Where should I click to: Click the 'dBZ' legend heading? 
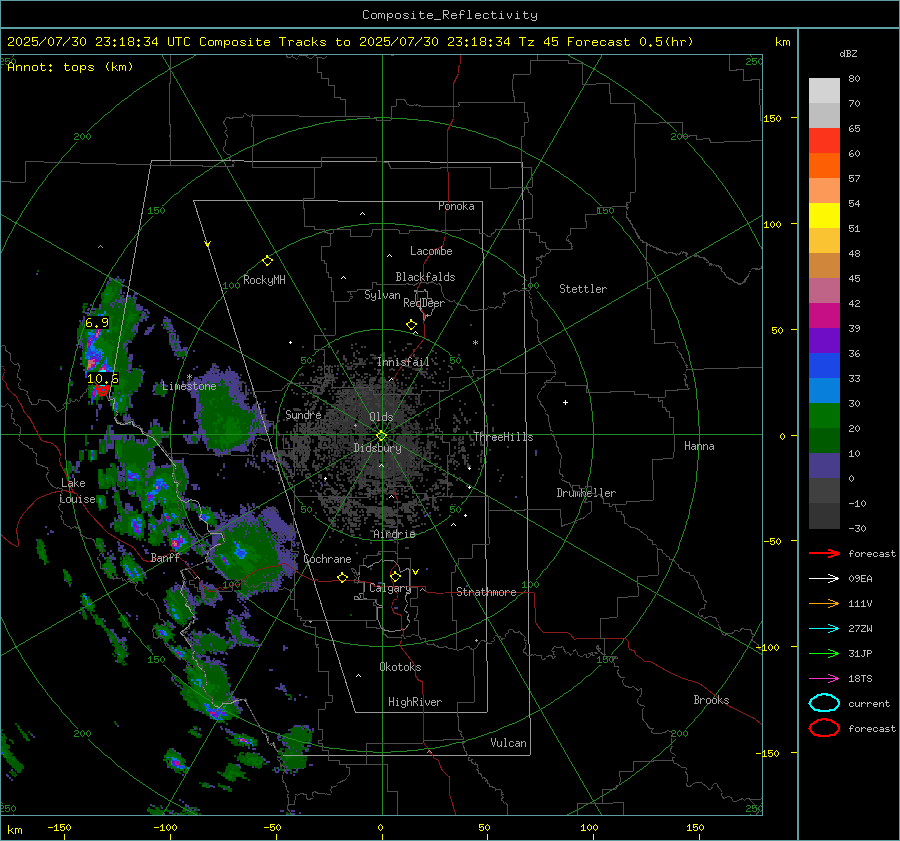click(x=848, y=53)
